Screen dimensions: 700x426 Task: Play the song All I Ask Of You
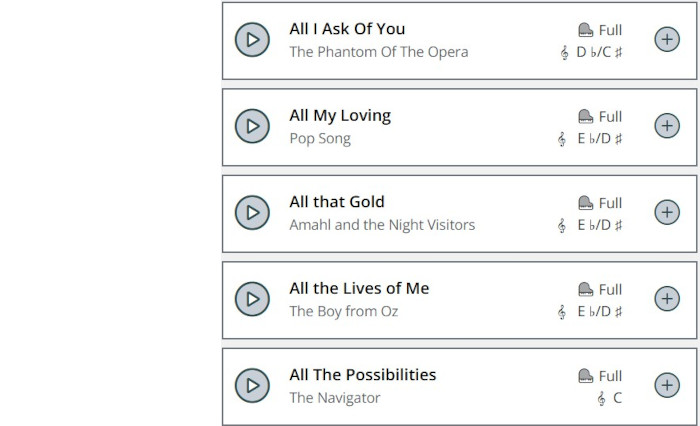252,40
